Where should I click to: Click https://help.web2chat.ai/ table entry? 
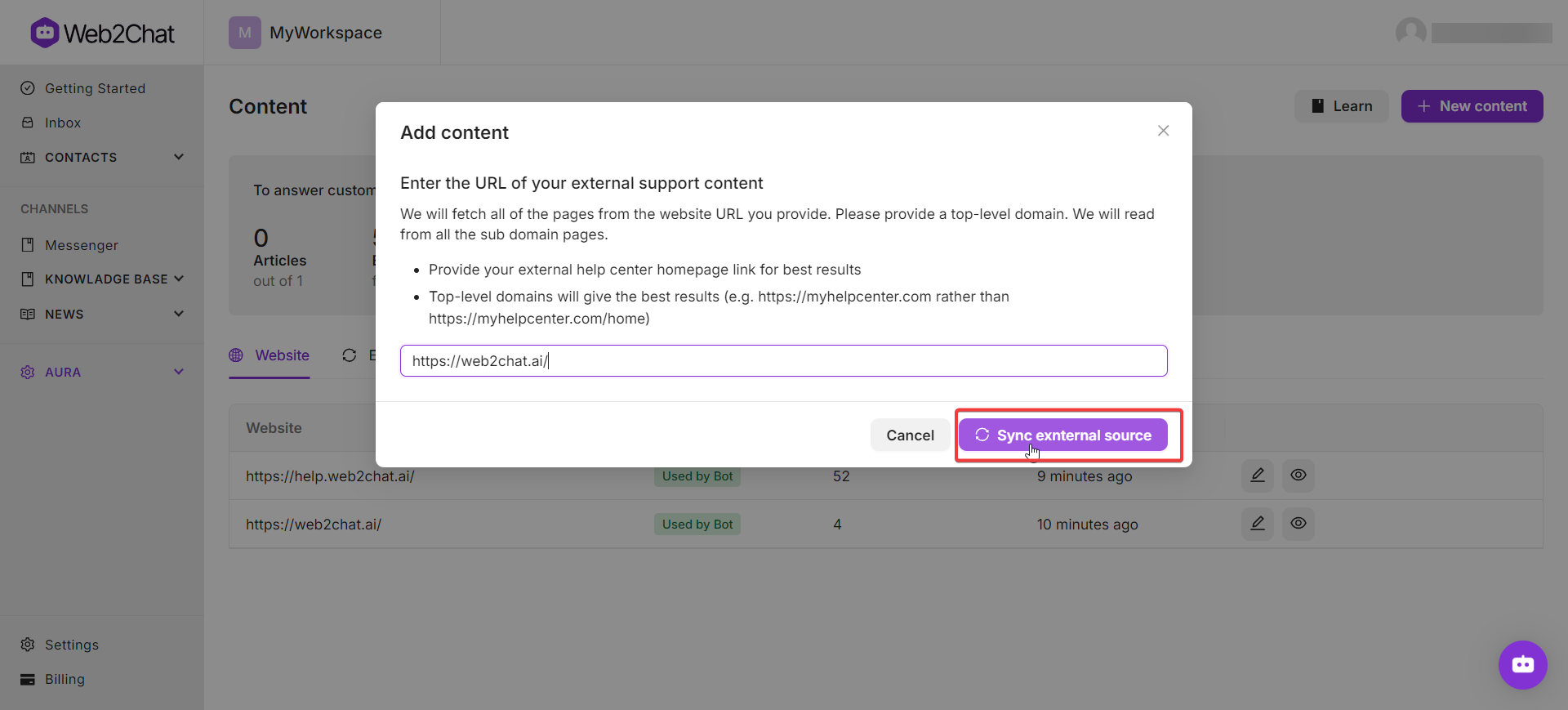pyautogui.click(x=330, y=476)
